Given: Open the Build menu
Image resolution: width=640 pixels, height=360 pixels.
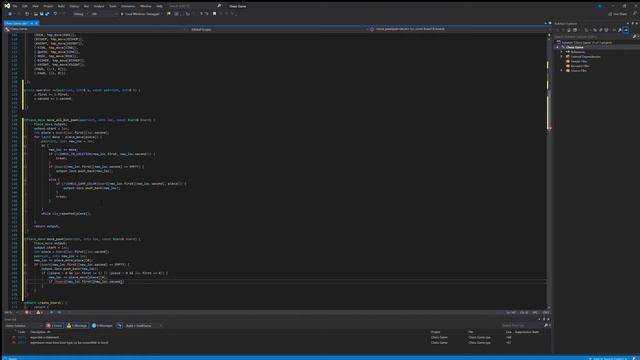Looking at the screenshot, I should click(x=61, y=6).
